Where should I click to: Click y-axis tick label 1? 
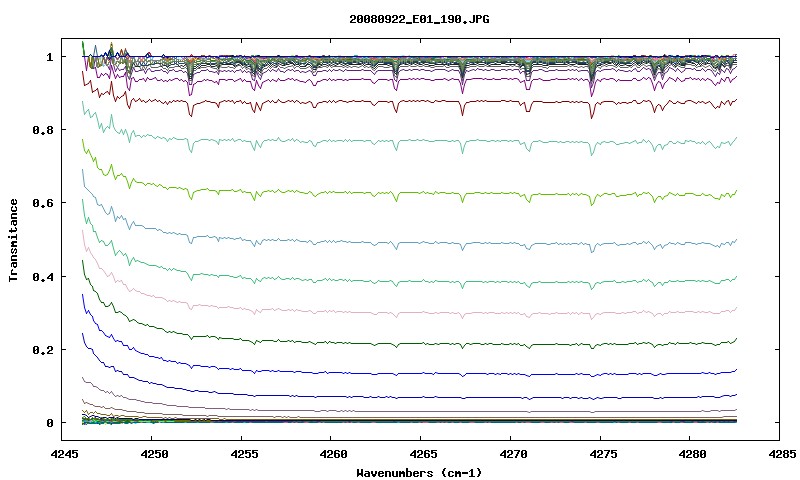coord(49,57)
